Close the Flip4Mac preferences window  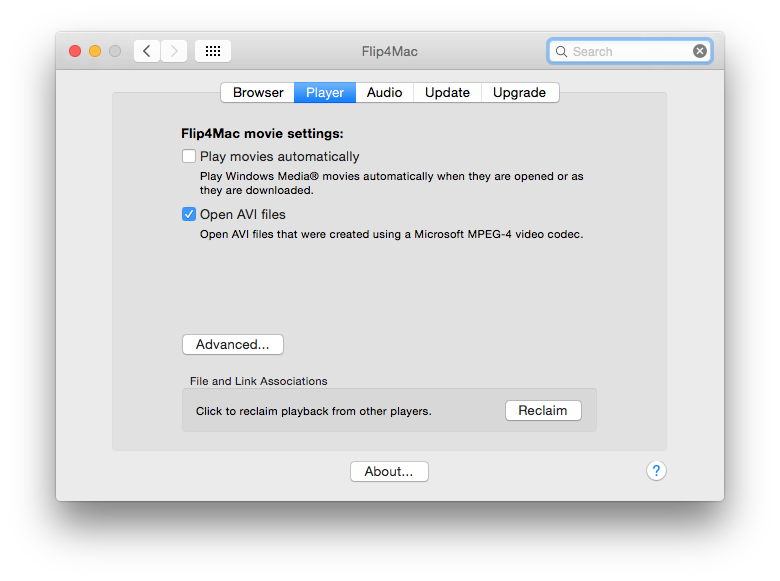click(75, 51)
